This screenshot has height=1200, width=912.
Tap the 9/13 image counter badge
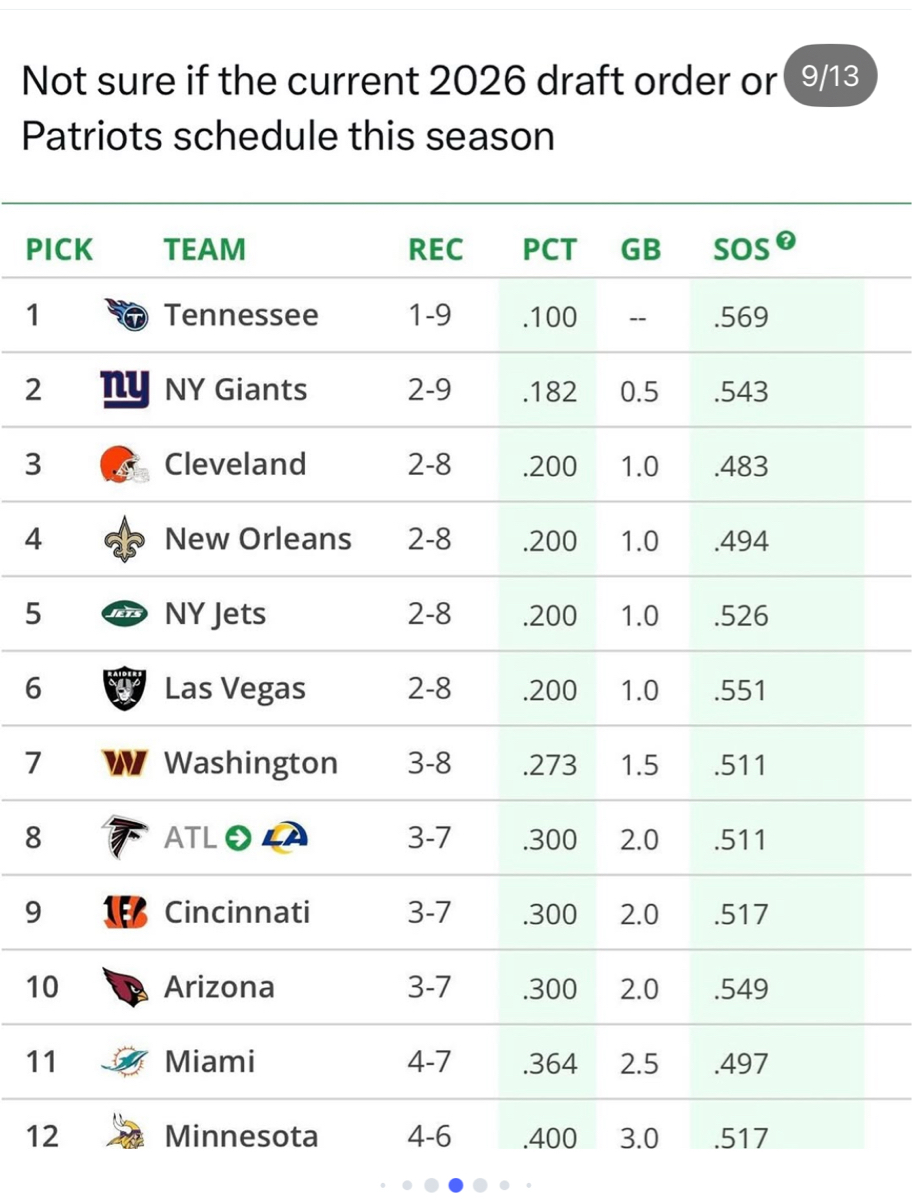pyautogui.click(x=831, y=77)
